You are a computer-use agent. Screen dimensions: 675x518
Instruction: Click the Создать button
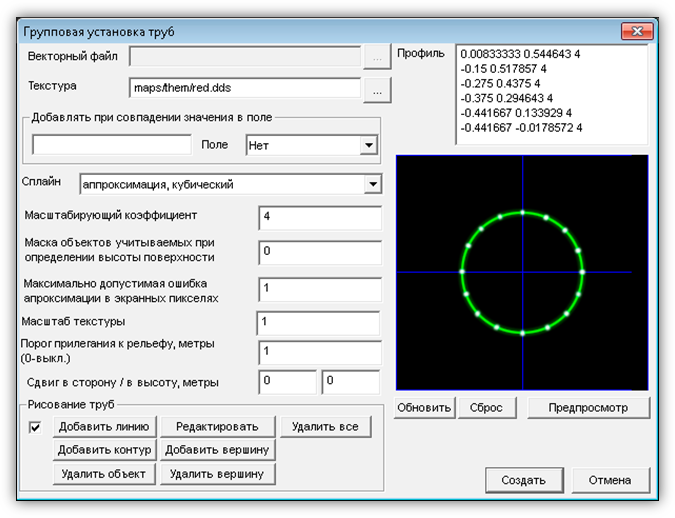[x=523, y=480]
